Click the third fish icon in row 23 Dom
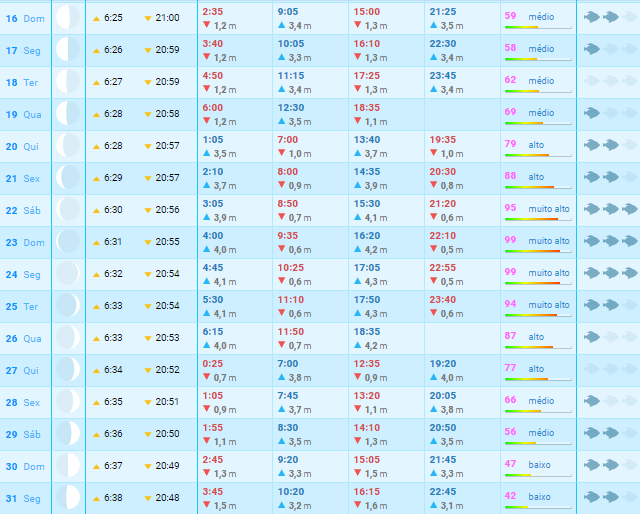This screenshot has width=640, height=514. click(630, 241)
